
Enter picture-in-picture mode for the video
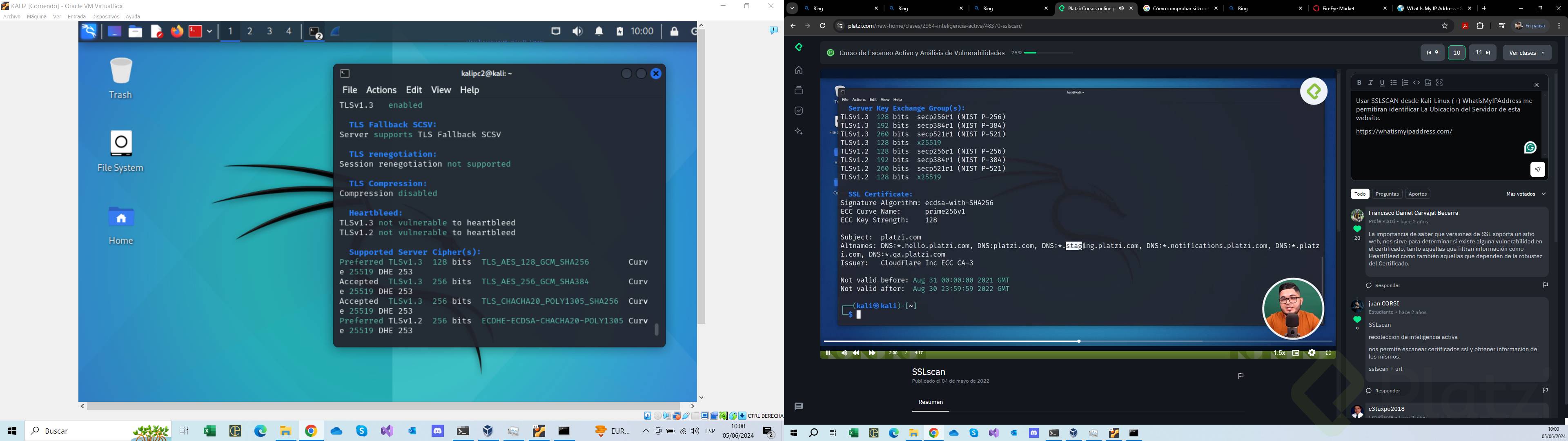(1296, 353)
